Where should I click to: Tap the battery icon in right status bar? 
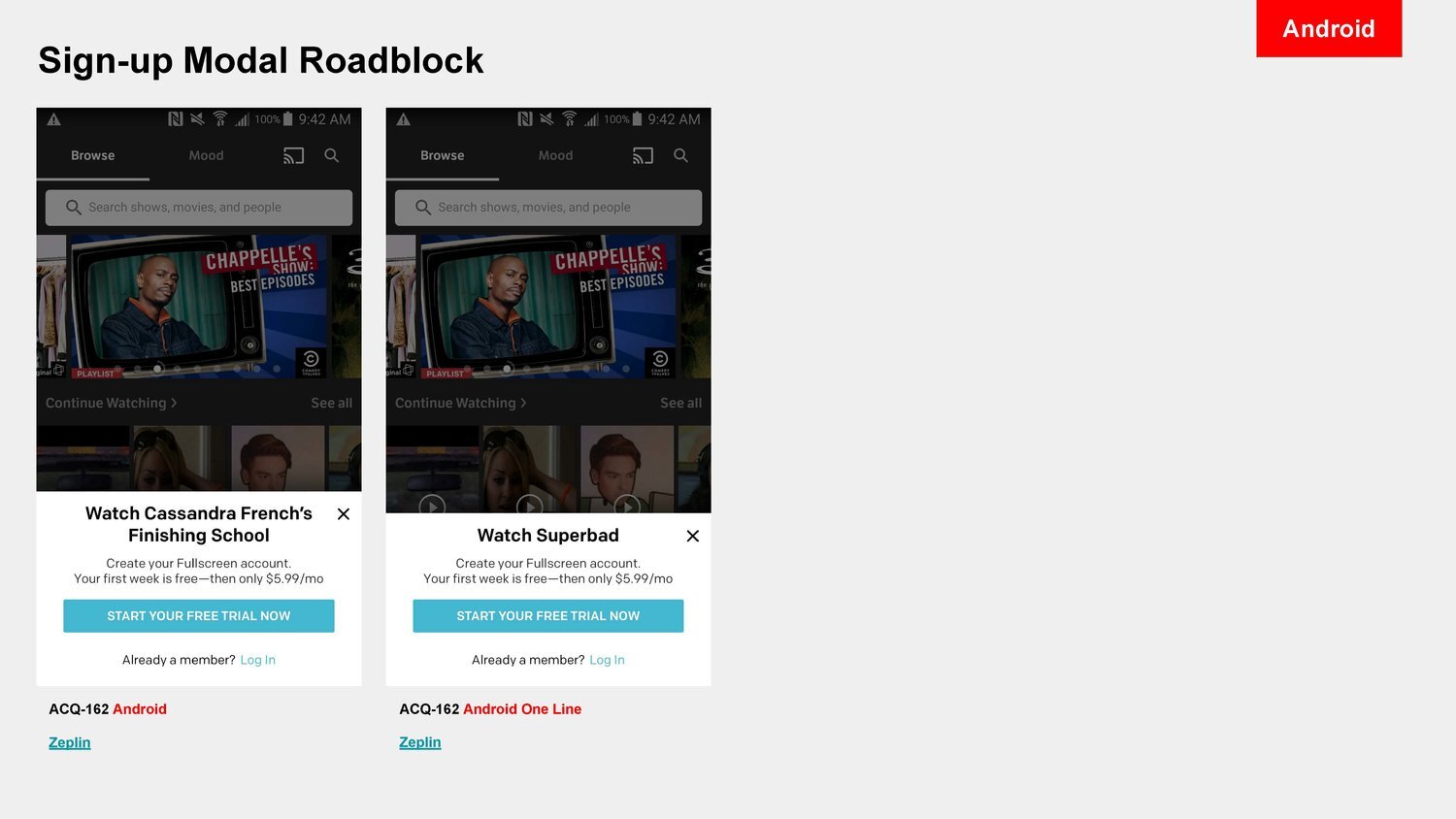pyautogui.click(x=638, y=118)
